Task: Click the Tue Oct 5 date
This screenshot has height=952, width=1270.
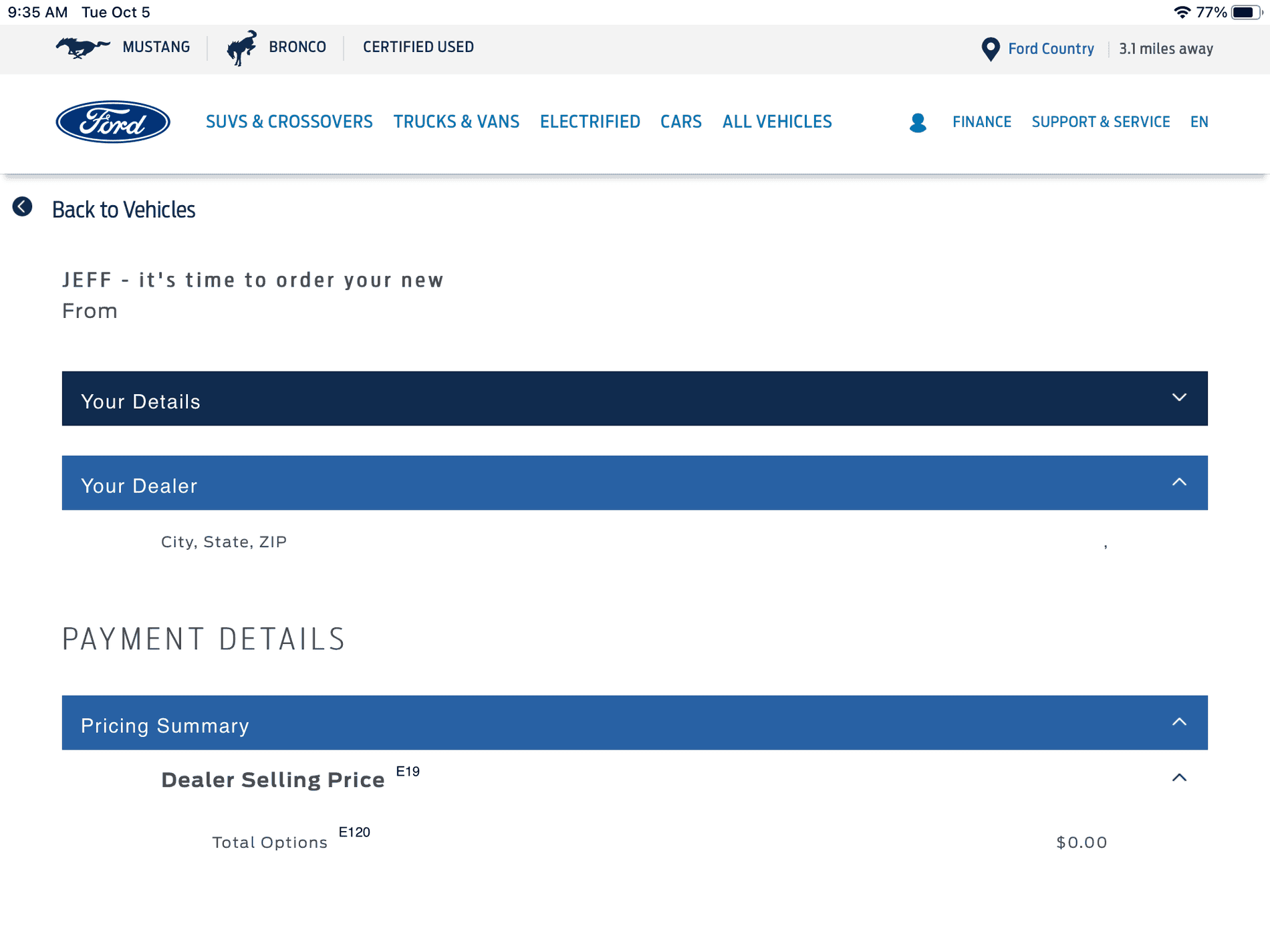Action: tap(116, 12)
